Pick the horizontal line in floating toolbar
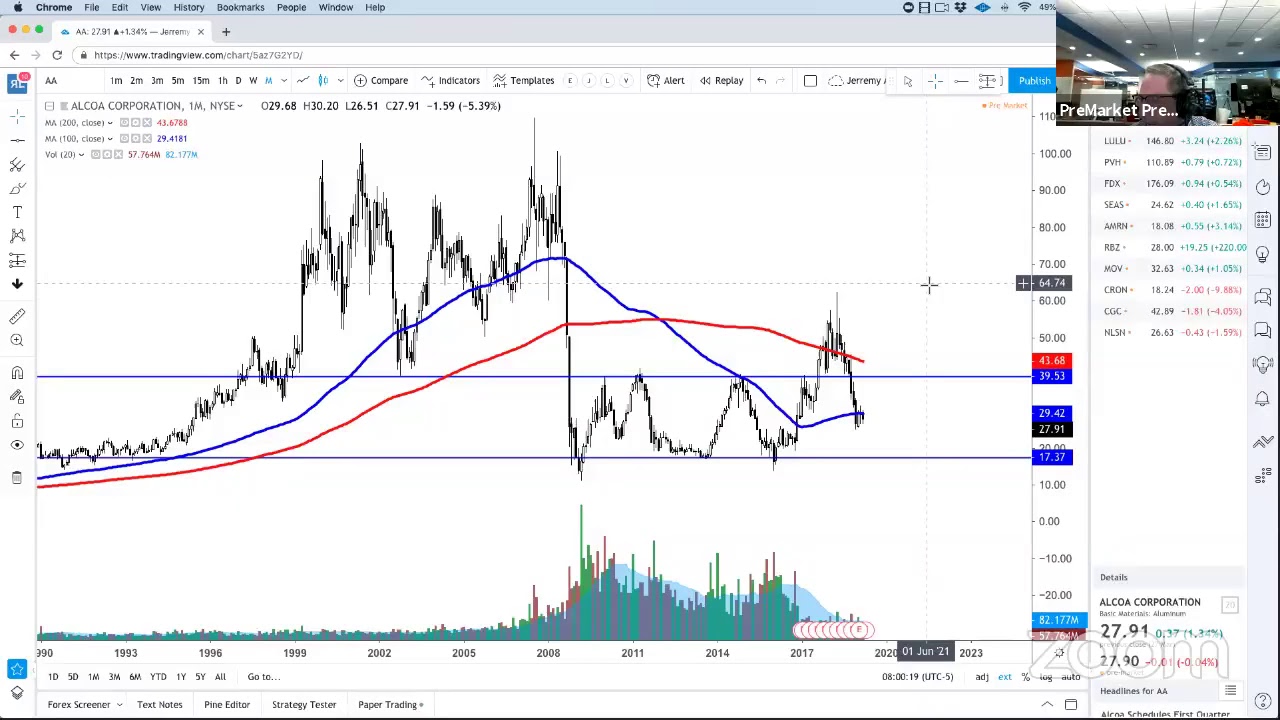This screenshot has height=720, width=1280. [x=960, y=80]
